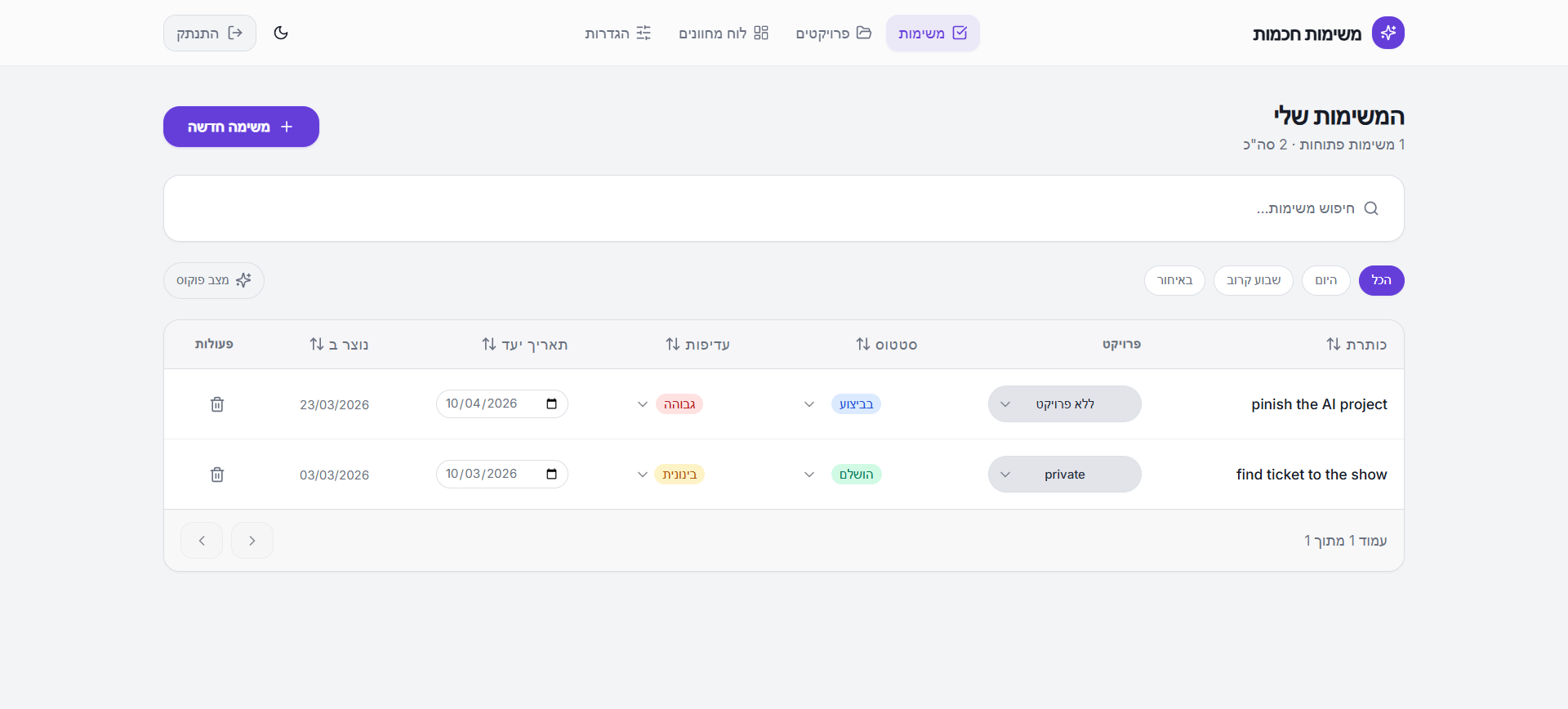Select the היום filter chip
This screenshot has height=709, width=1568.
[x=1325, y=280]
